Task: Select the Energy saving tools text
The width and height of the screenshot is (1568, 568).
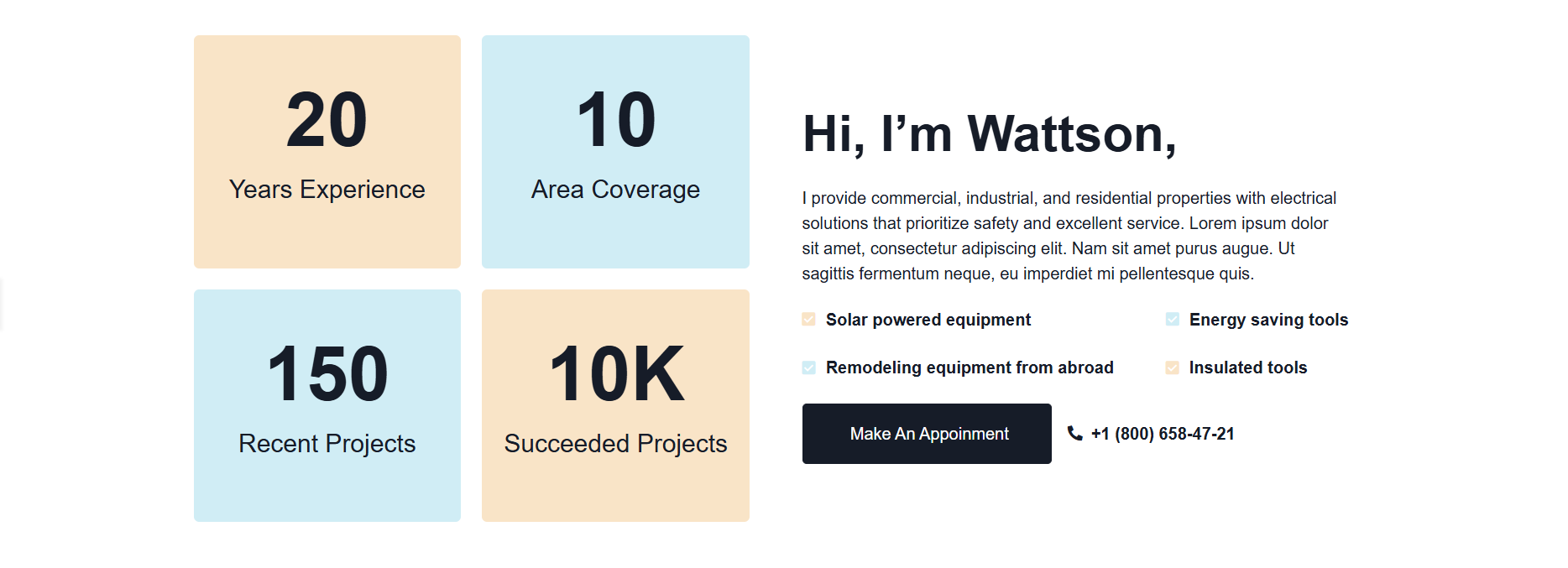Action: click(1268, 320)
